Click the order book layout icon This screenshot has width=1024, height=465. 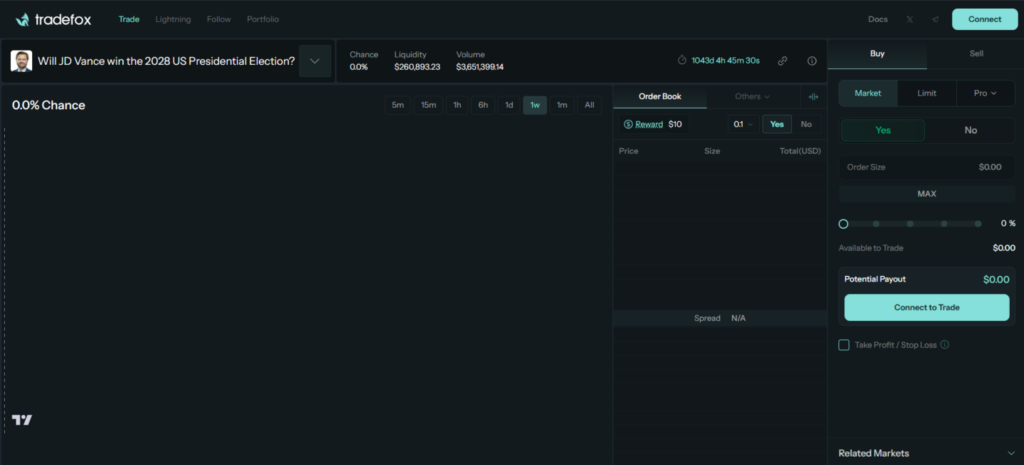(x=813, y=97)
